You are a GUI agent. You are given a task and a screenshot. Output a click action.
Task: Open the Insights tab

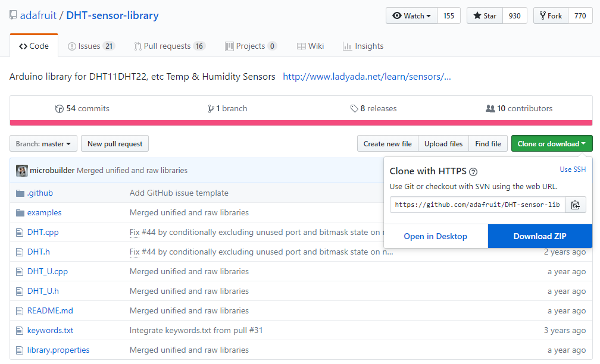pyautogui.click(x=363, y=46)
